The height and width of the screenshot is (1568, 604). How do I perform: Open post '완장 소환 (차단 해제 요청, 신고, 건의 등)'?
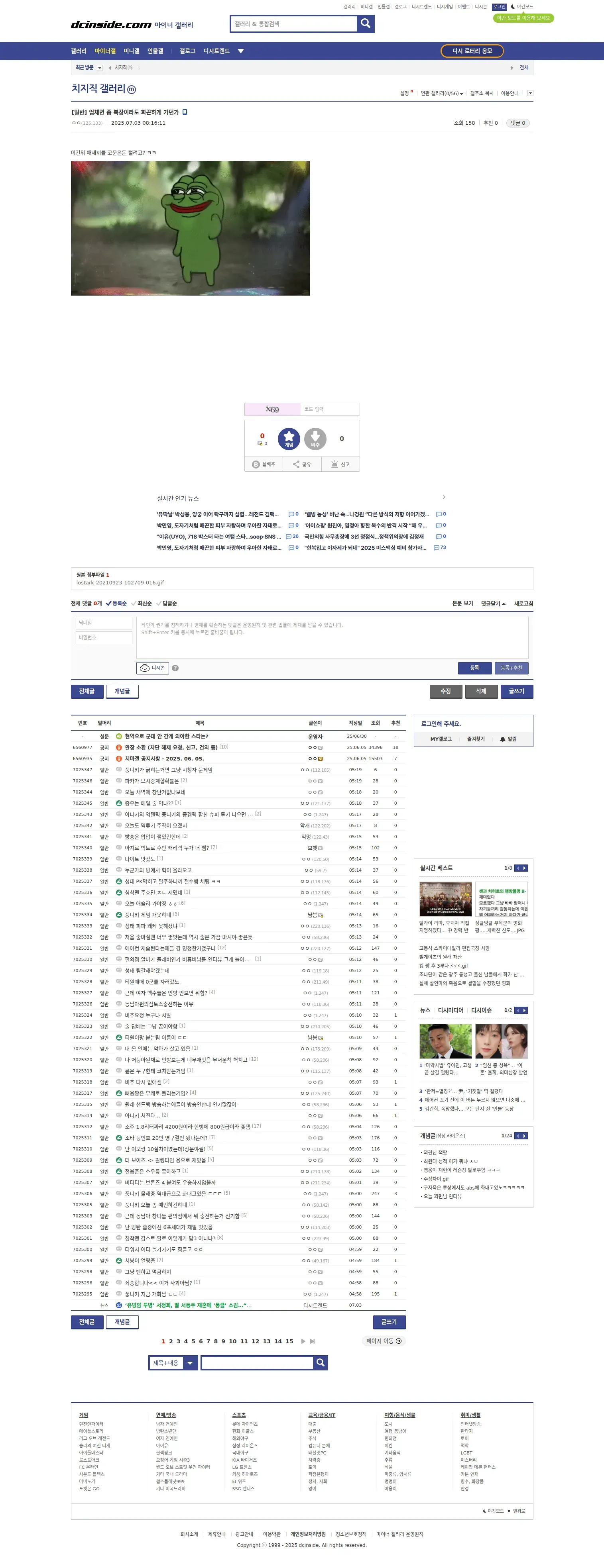[x=171, y=747]
